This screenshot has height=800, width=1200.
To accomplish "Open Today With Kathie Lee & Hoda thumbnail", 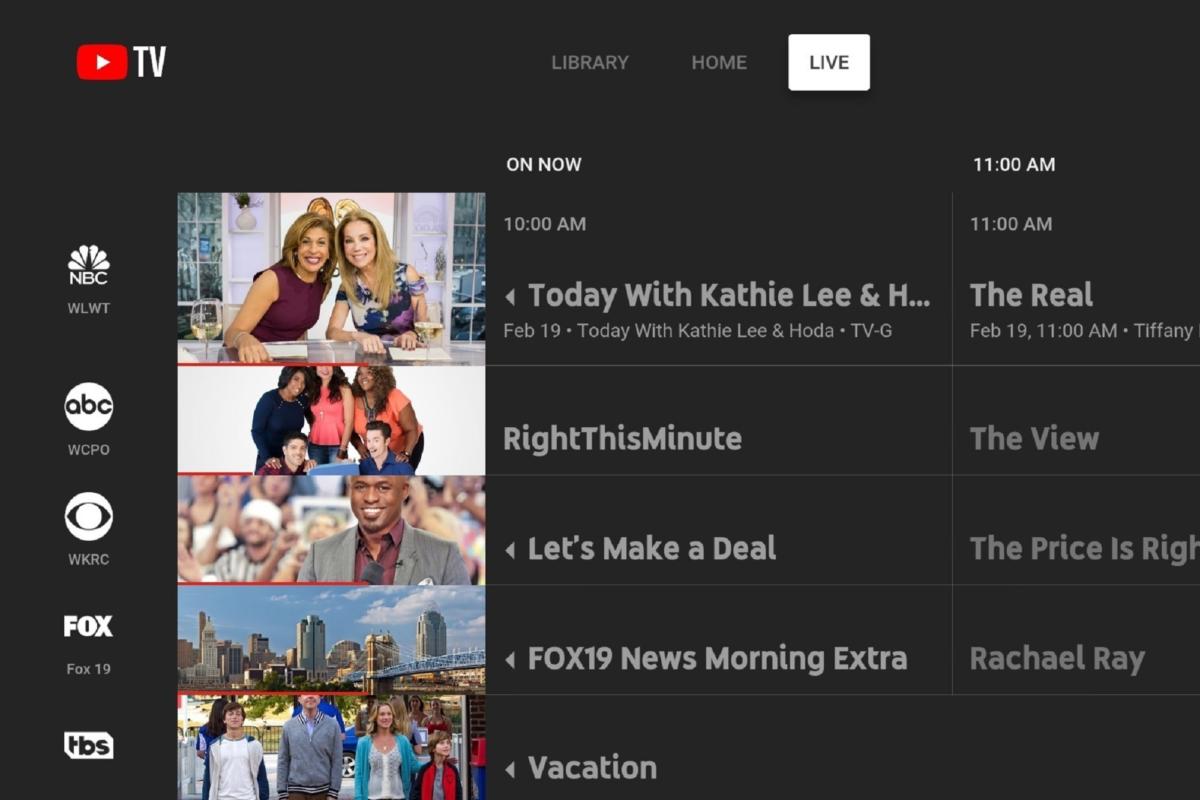I will [x=331, y=278].
